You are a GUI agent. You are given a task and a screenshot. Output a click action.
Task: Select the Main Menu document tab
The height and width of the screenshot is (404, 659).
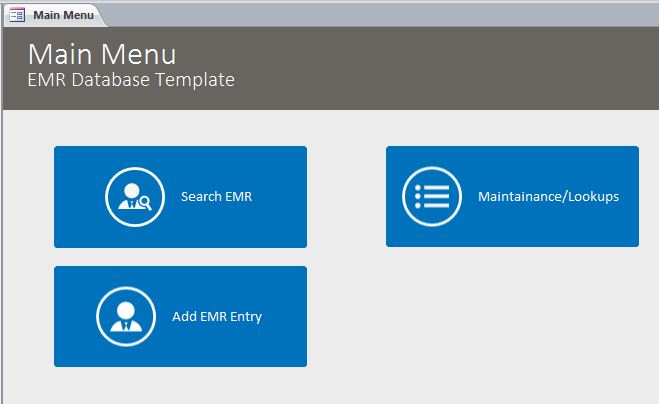[55, 15]
